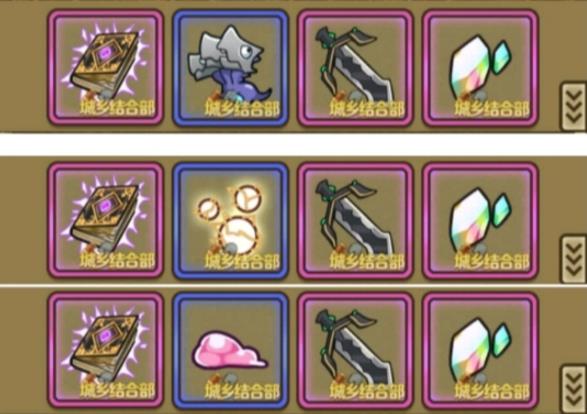This screenshot has width=587, height=414.
Task: Expand the bottom row with double chevron
Action: pos(574,389)
